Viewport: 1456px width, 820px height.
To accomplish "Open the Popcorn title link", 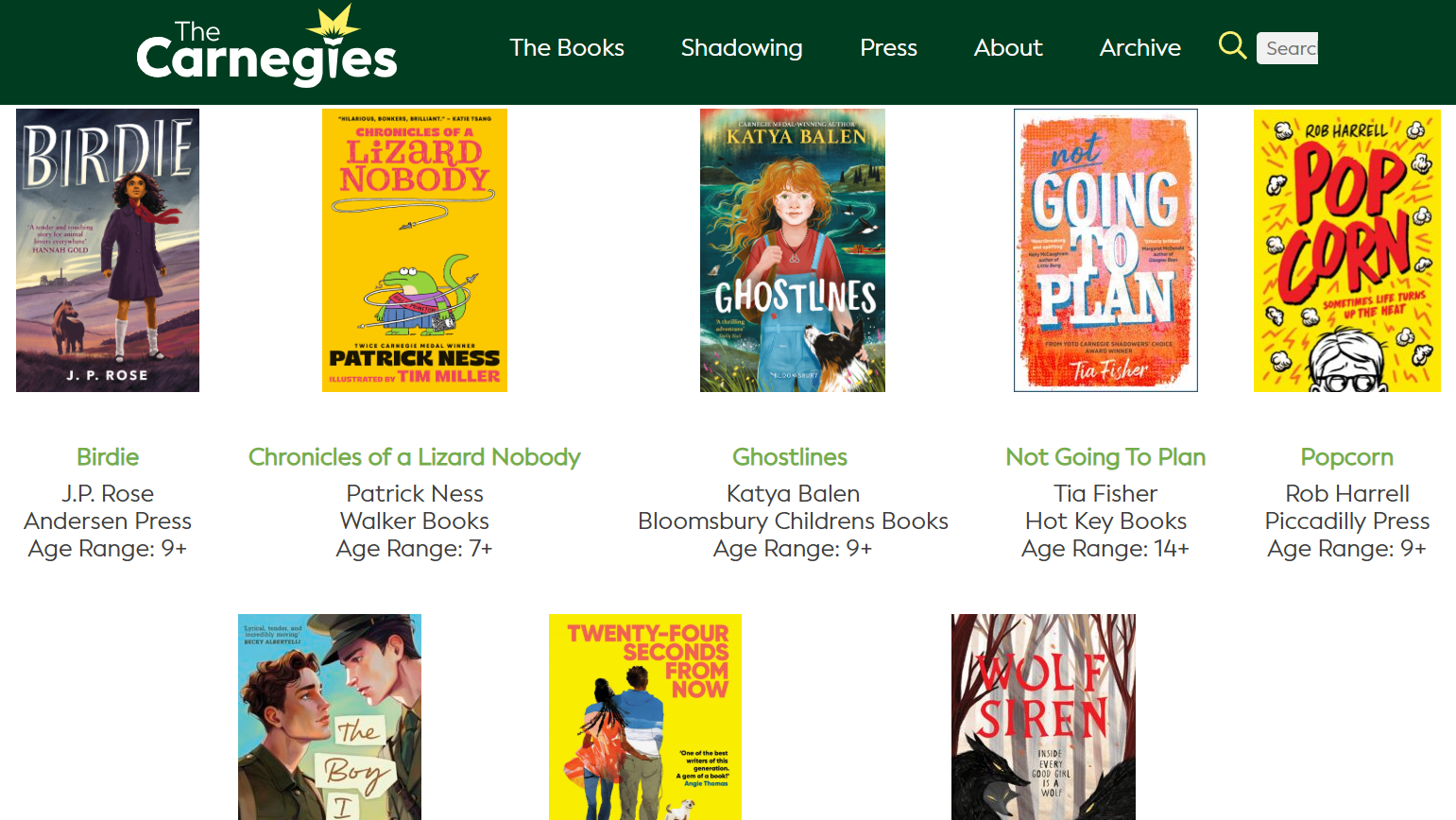I will click(1346, 457).
